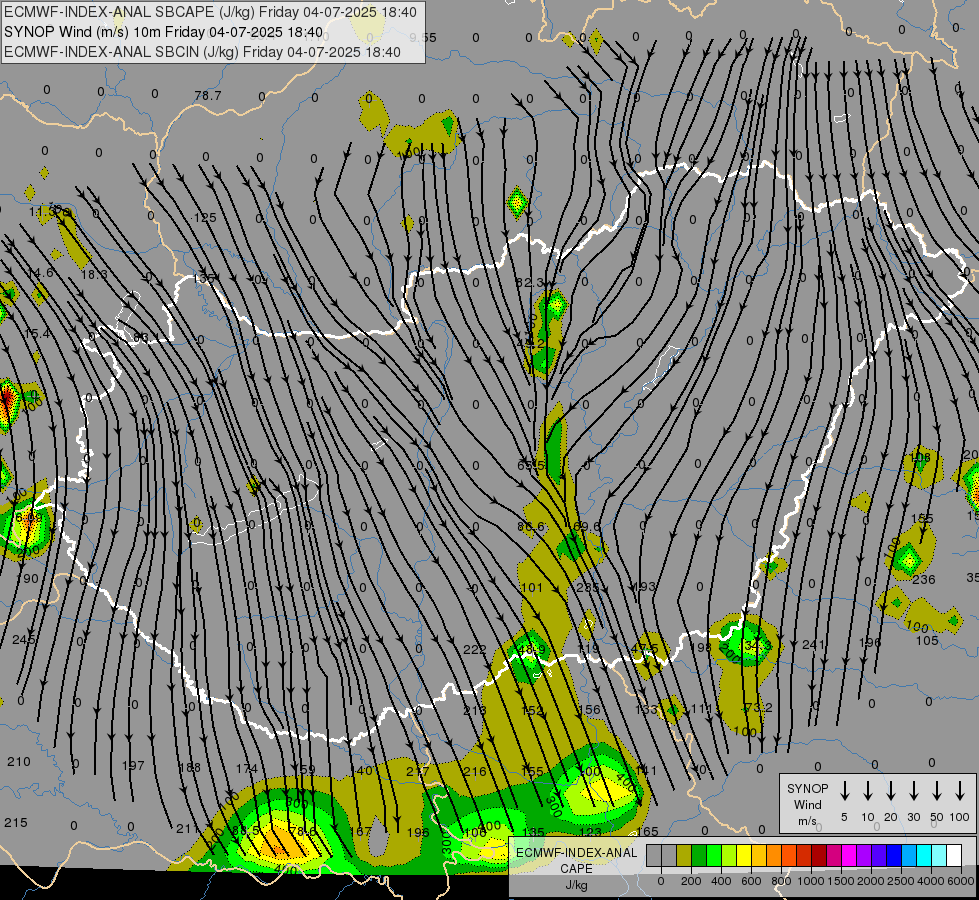Screen dimensions: 979x900
Task: Click the '125' grid value on the map
Action: (205, 218)
